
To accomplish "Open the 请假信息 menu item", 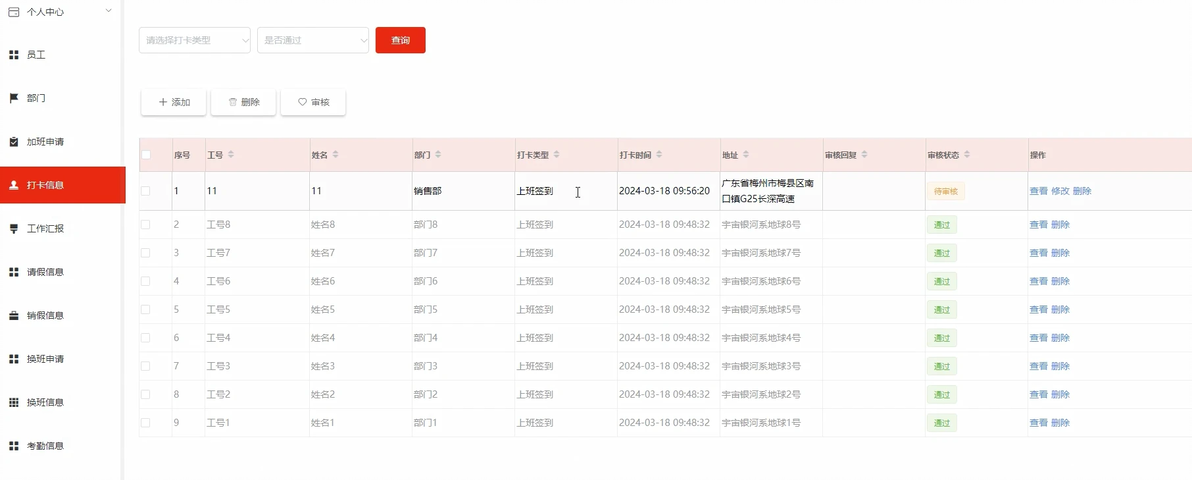I will (62, 272).
